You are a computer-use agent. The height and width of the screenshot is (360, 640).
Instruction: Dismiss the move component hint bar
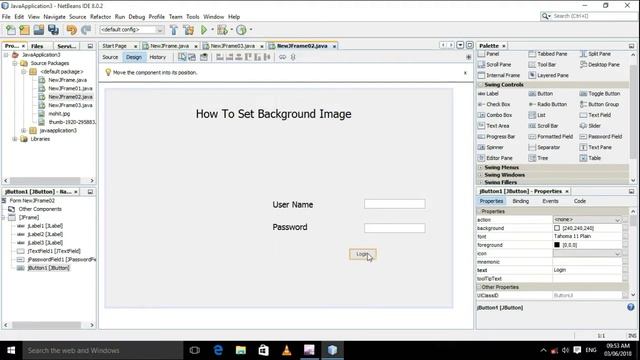465,73
